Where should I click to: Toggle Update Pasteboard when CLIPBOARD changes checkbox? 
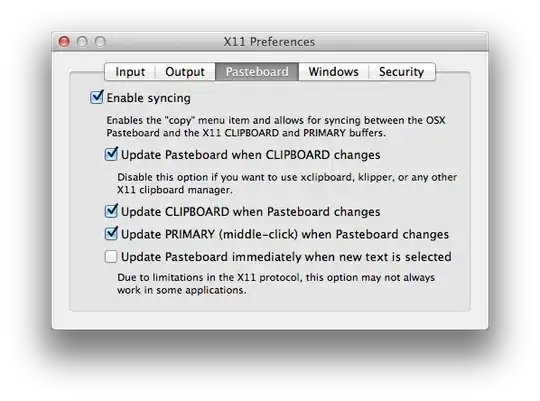point(111,154)
